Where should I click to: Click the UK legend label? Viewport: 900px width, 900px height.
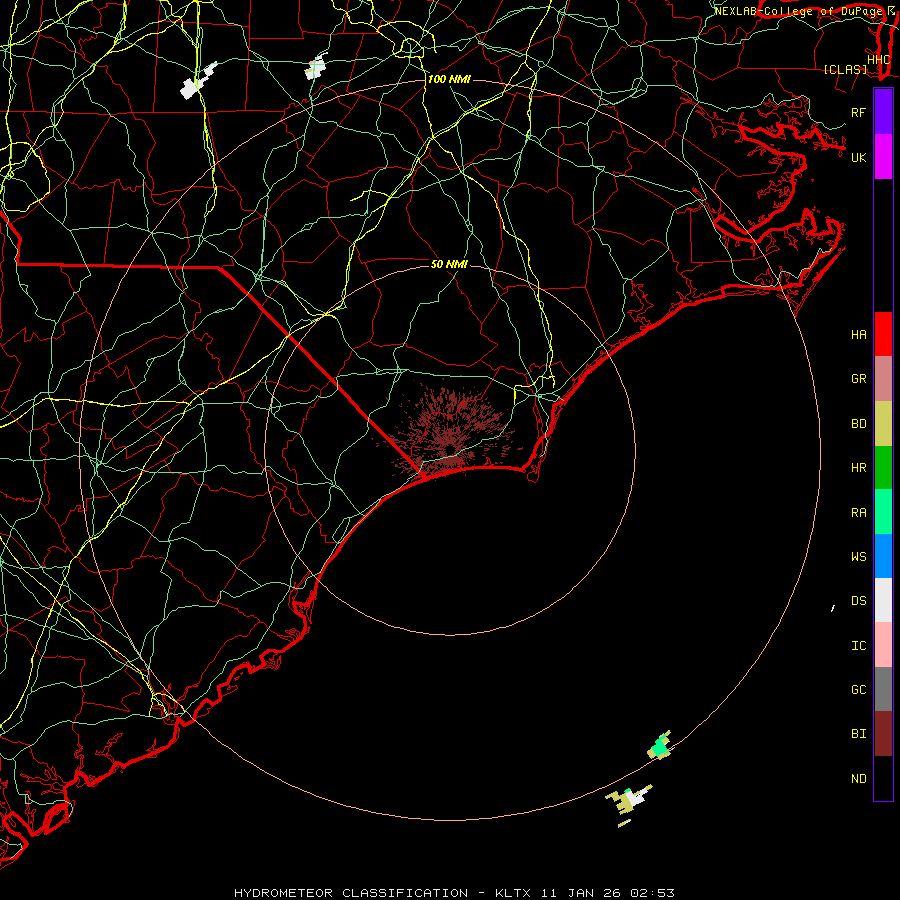point(858,157)
